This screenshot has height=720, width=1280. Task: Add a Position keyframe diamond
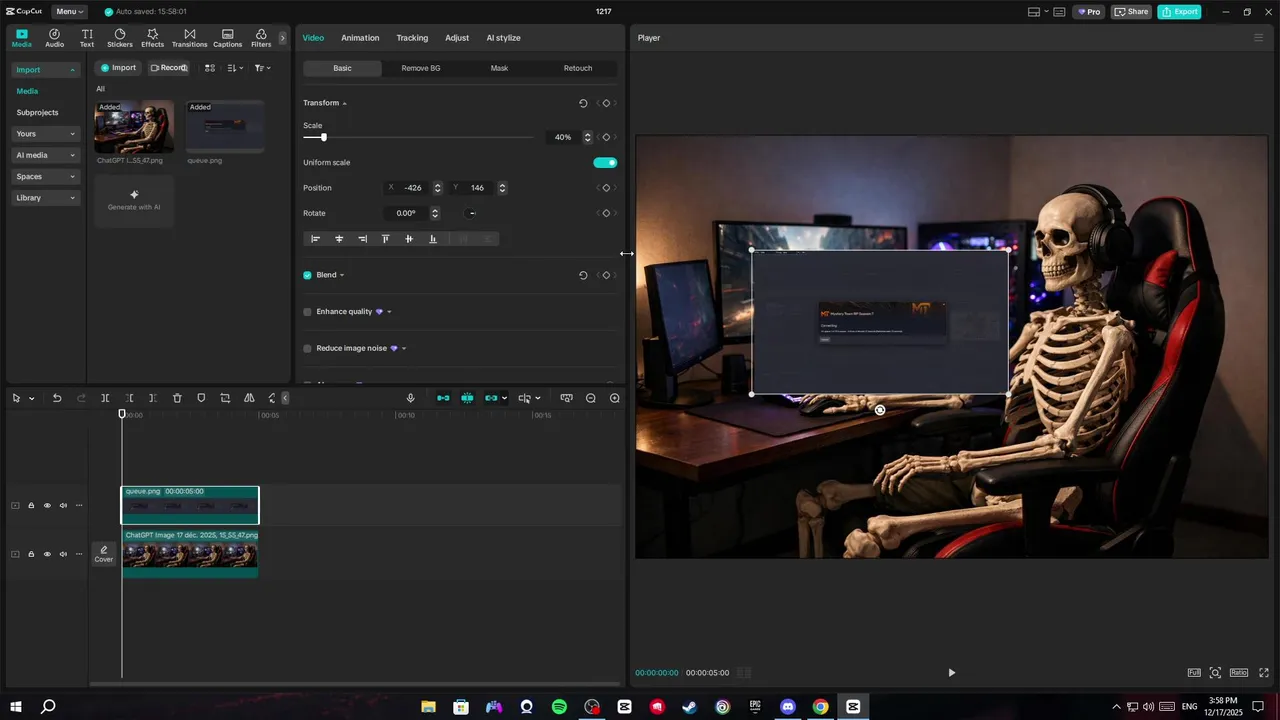[606, 188]
